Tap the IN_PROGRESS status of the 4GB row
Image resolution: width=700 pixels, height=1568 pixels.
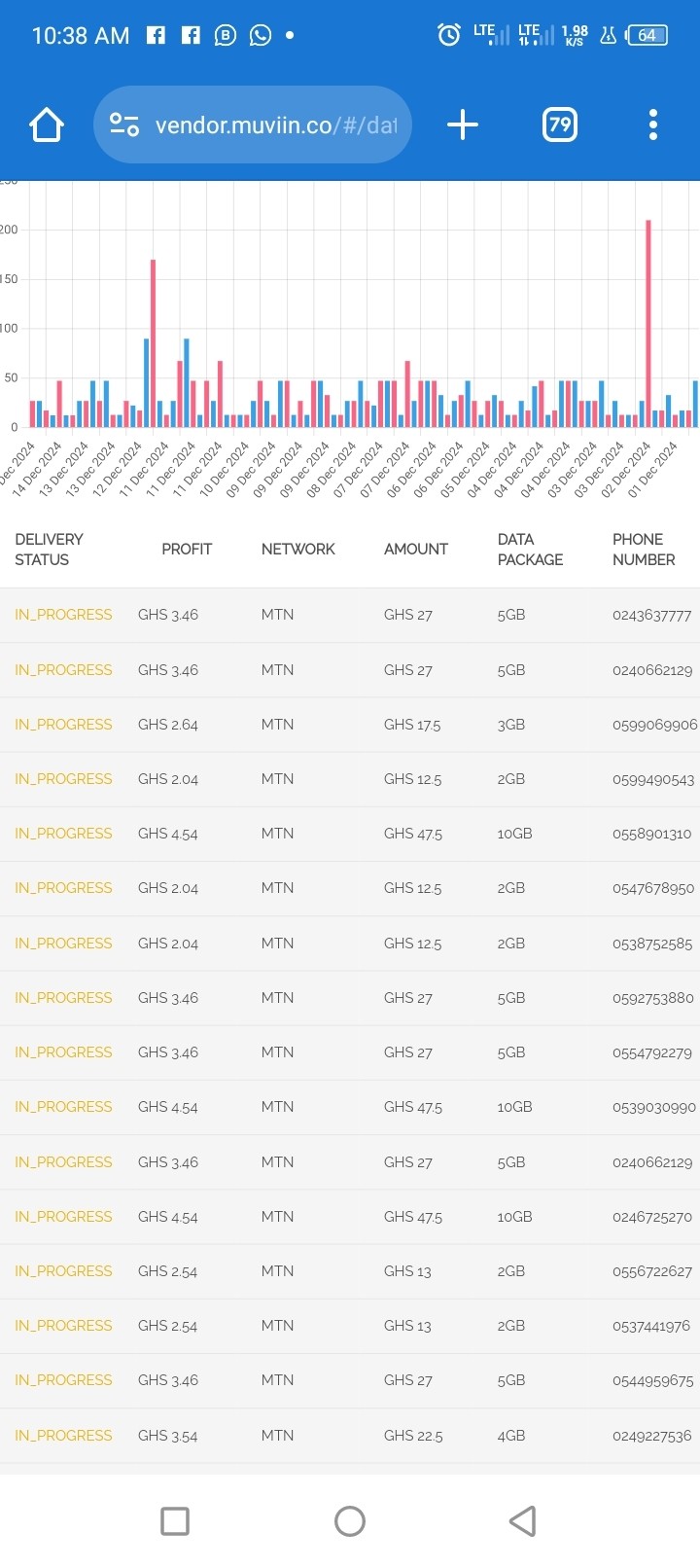click(63, 1436)
